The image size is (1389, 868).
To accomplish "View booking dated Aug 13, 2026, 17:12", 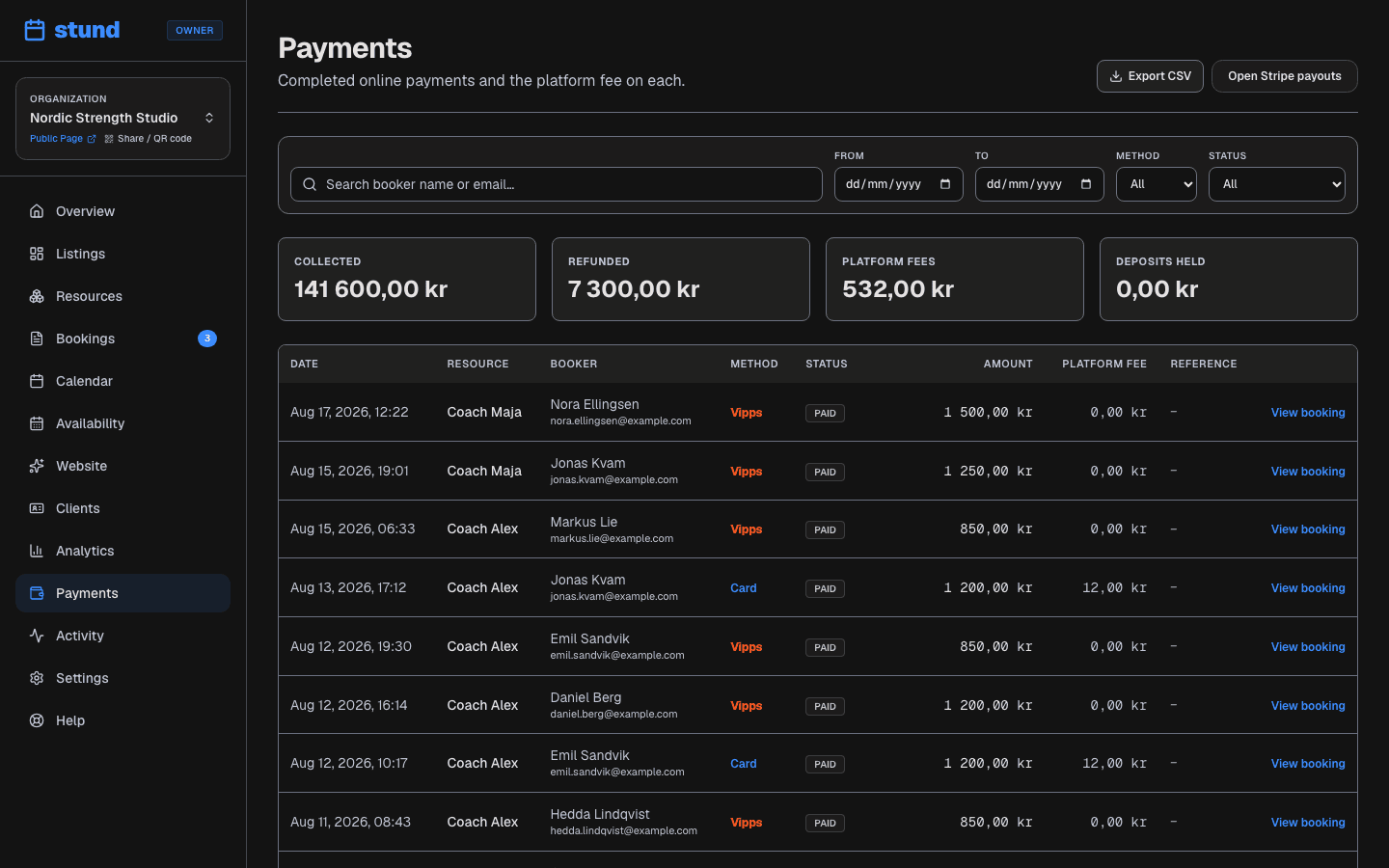I will (x=1308, y=588).
